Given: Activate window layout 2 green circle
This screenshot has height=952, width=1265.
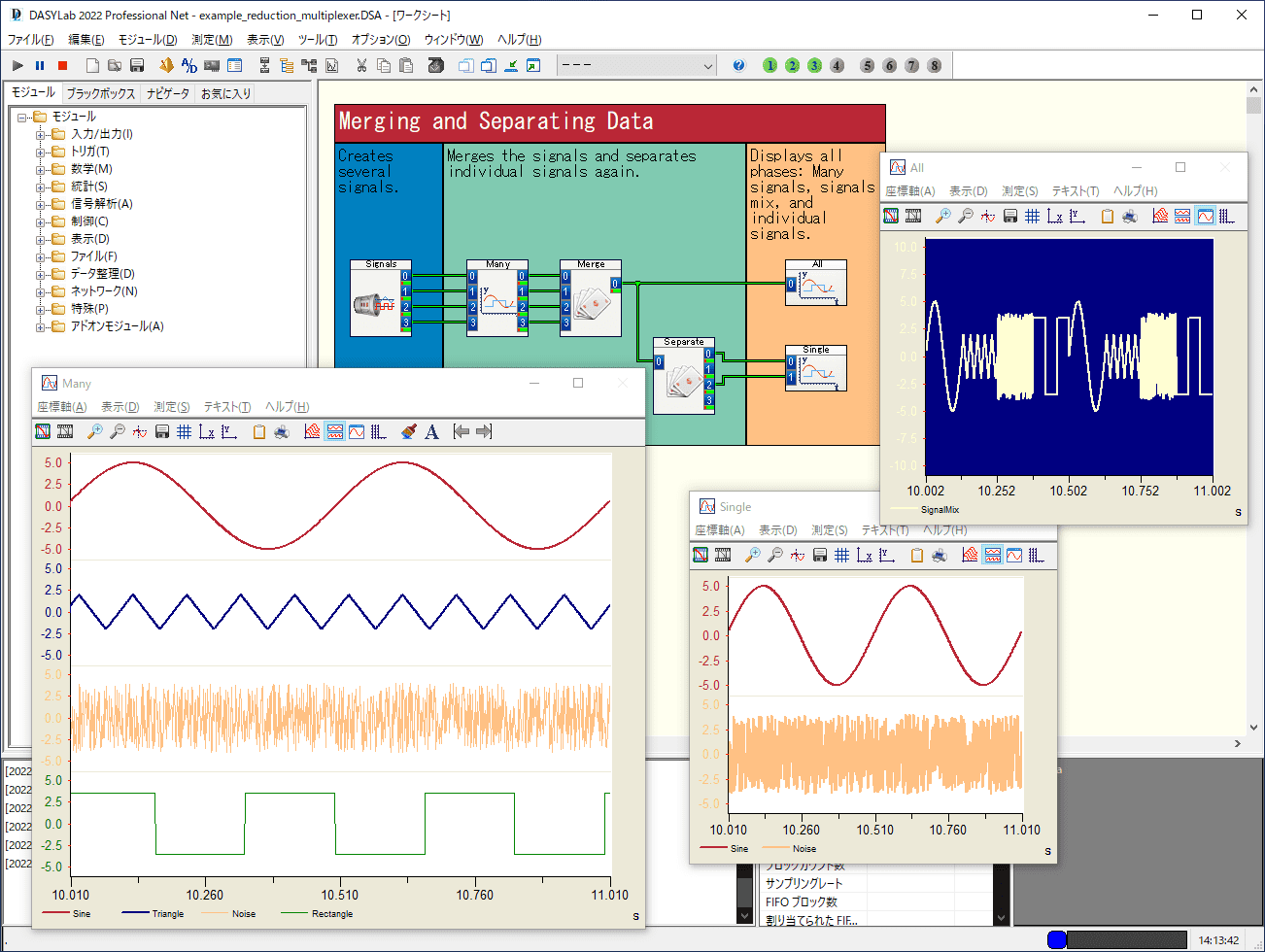Looking at the screenshot, I should [793, 65].
